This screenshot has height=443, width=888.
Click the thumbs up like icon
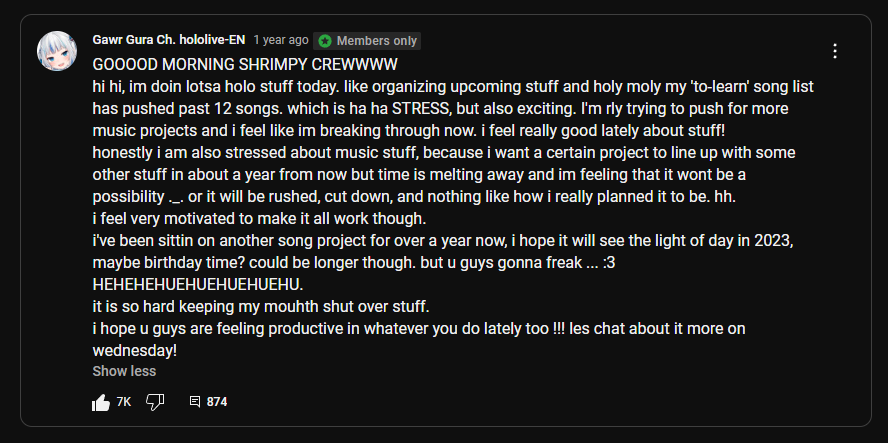click(101, 402)
